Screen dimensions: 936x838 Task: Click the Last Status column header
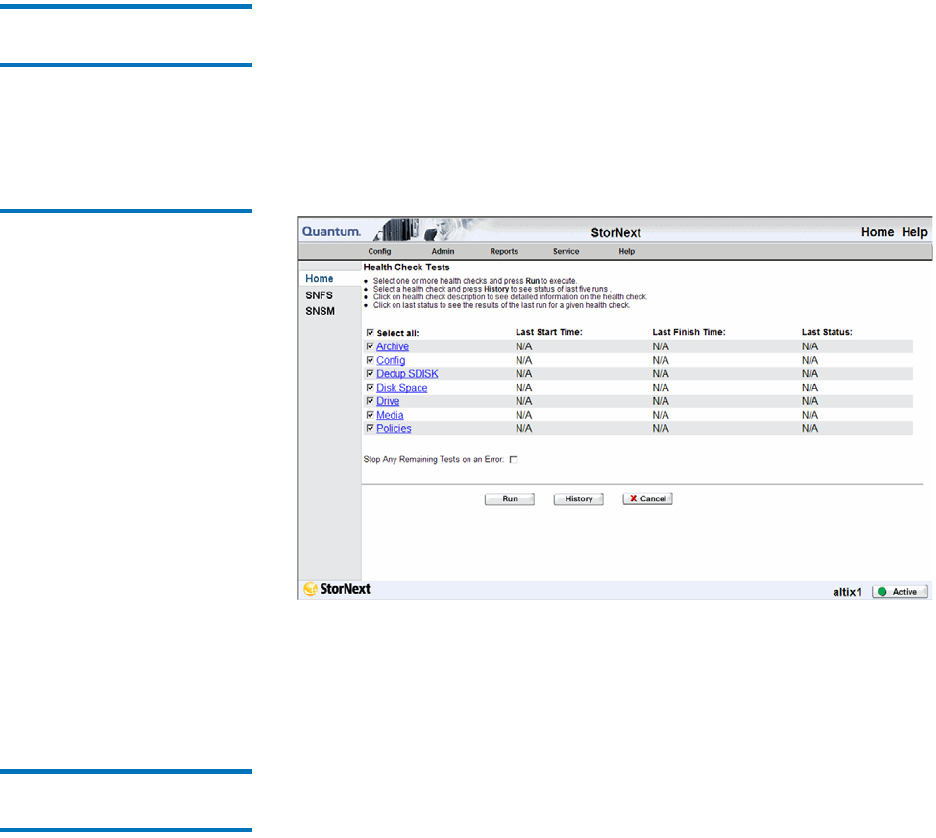[827, 332]
